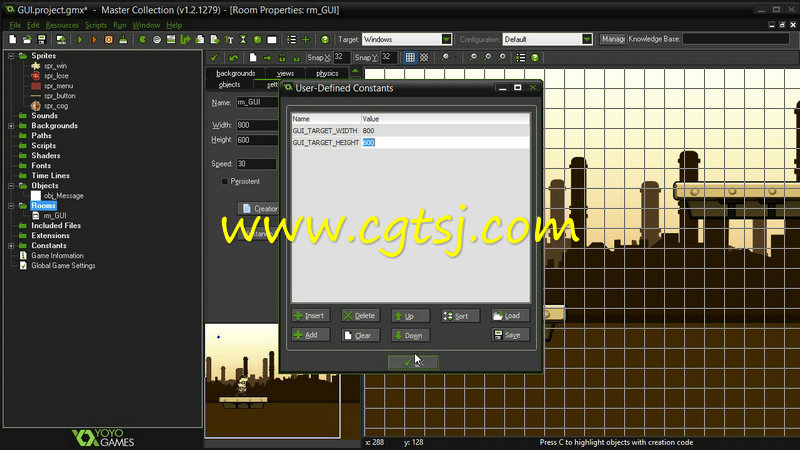The height and width of the screenshot is (450, 800).
Task: Open an existing project
Action: pyautogui.click(x=27, y=39)
